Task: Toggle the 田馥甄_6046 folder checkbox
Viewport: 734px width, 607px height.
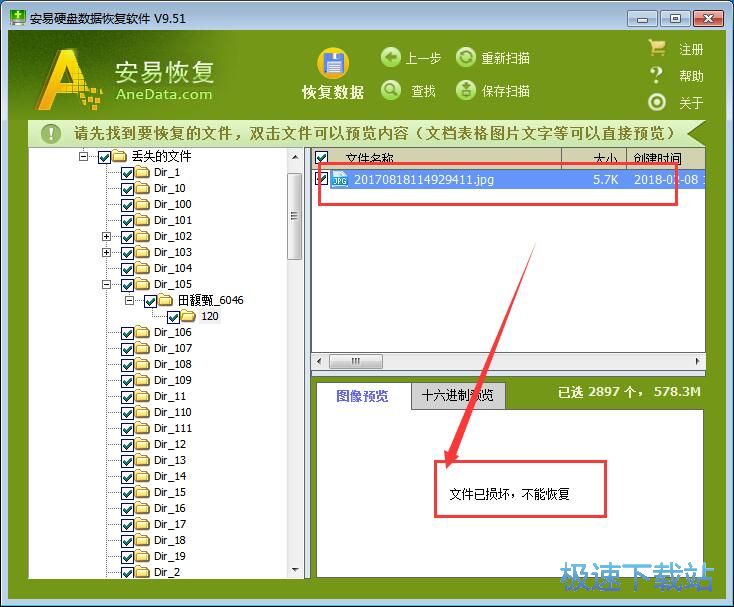Action: 150,301
